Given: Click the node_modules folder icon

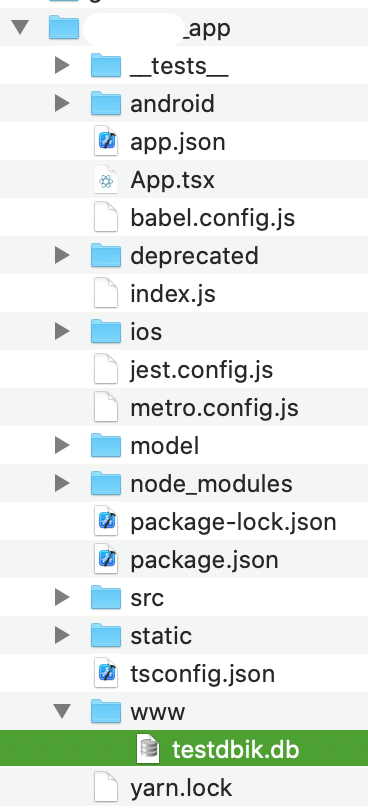Looking at the screenshot, I should [106, 483].
